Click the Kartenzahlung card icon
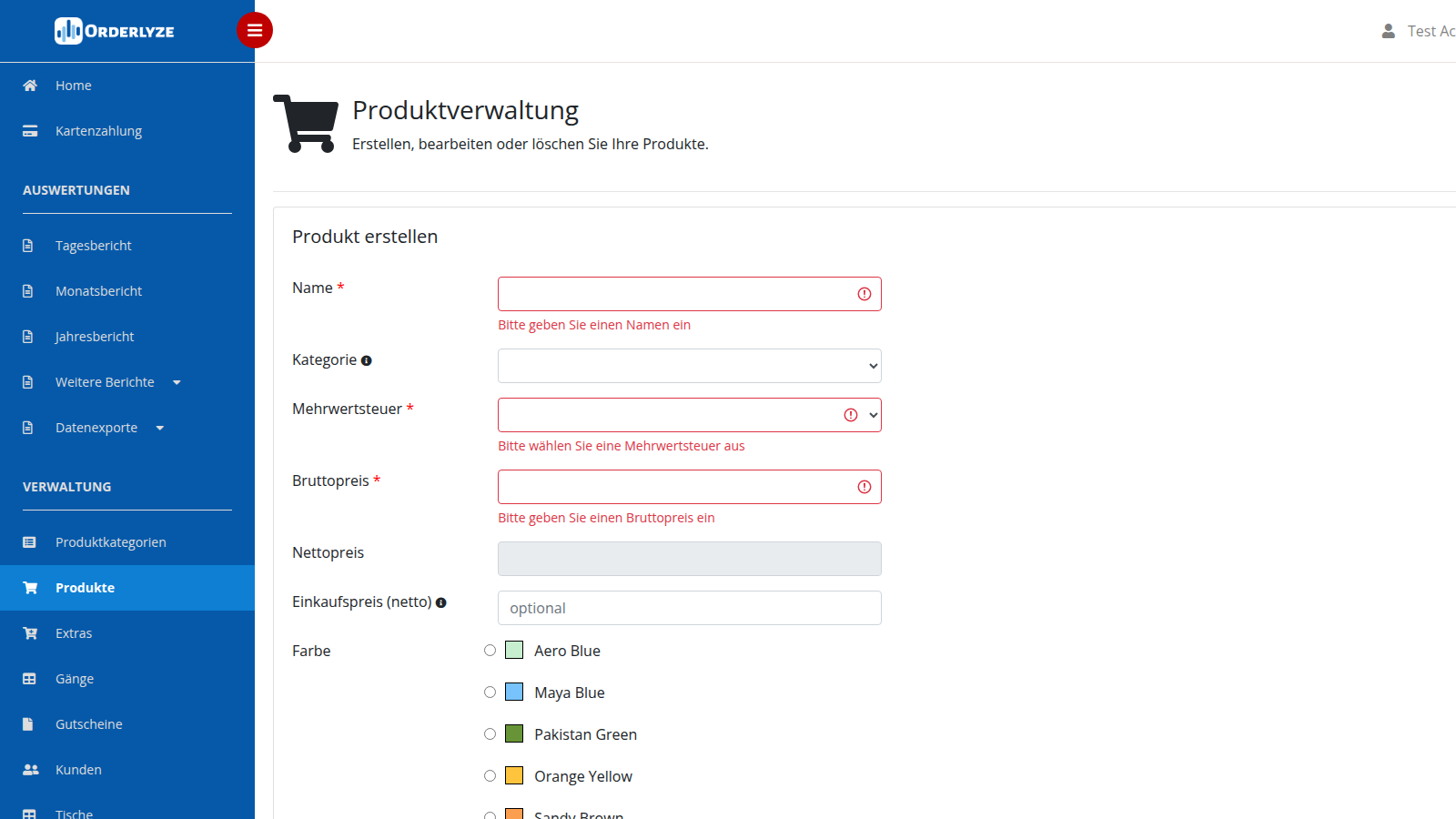The height and width of the screenshot is (819, 1456). click(x=30, y=131)
